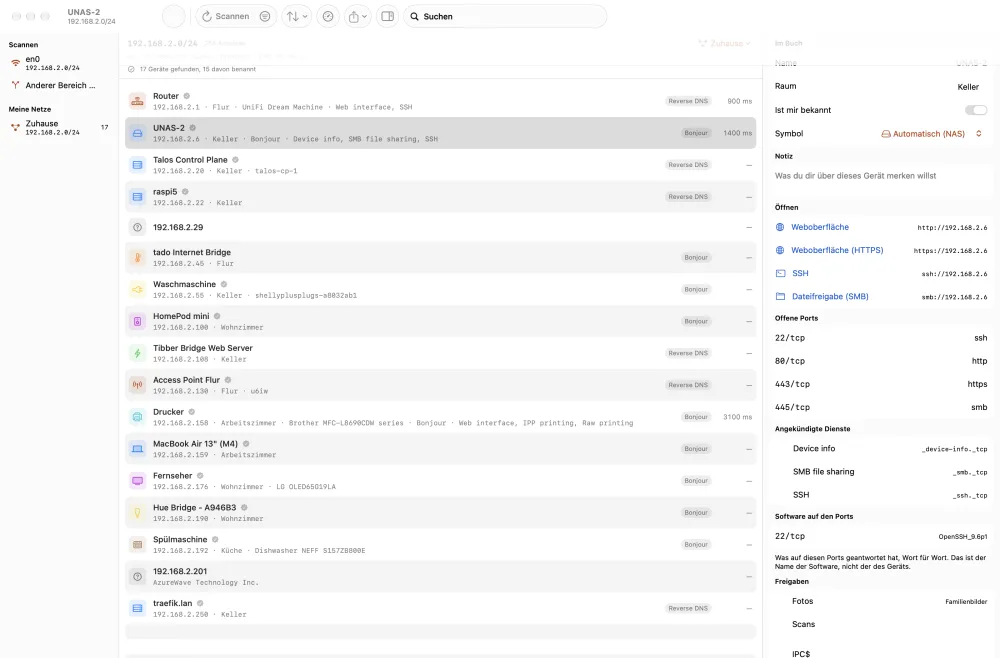Select the Fernseher row name
Screen dimensions: 1000x658
pyautogui.click(x=172, y=476)
